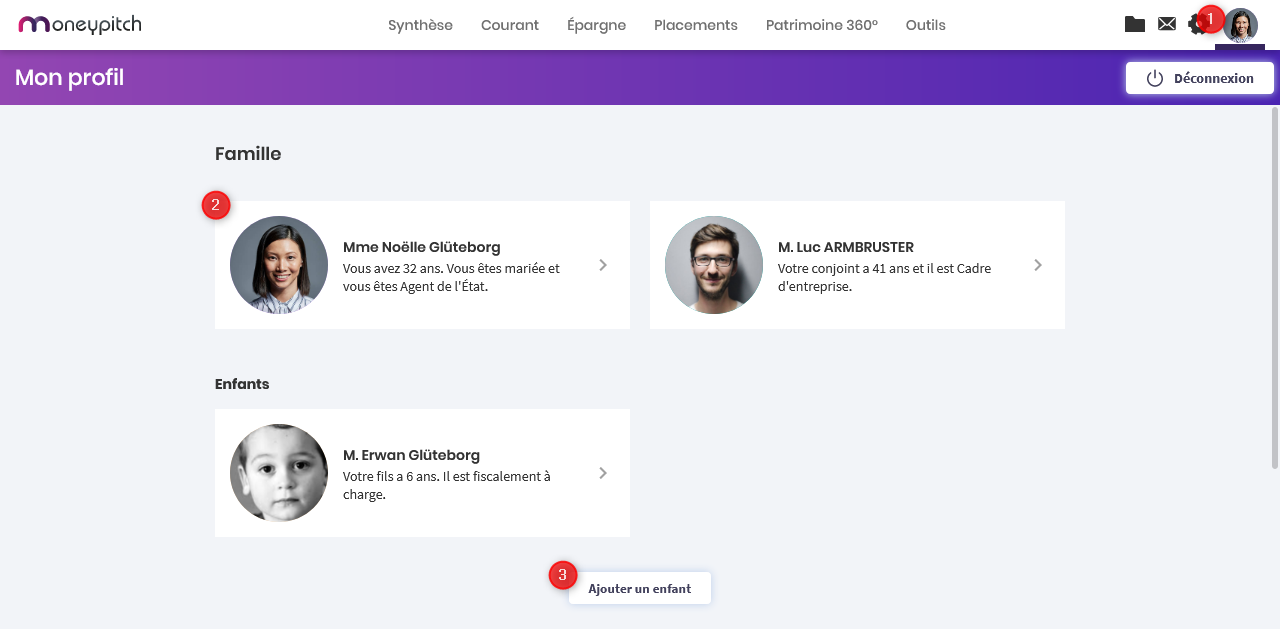Image resolution: width=1280 pixels, height=629 pixels.
Task: Open the Courant menu
Action: (510, 25)
